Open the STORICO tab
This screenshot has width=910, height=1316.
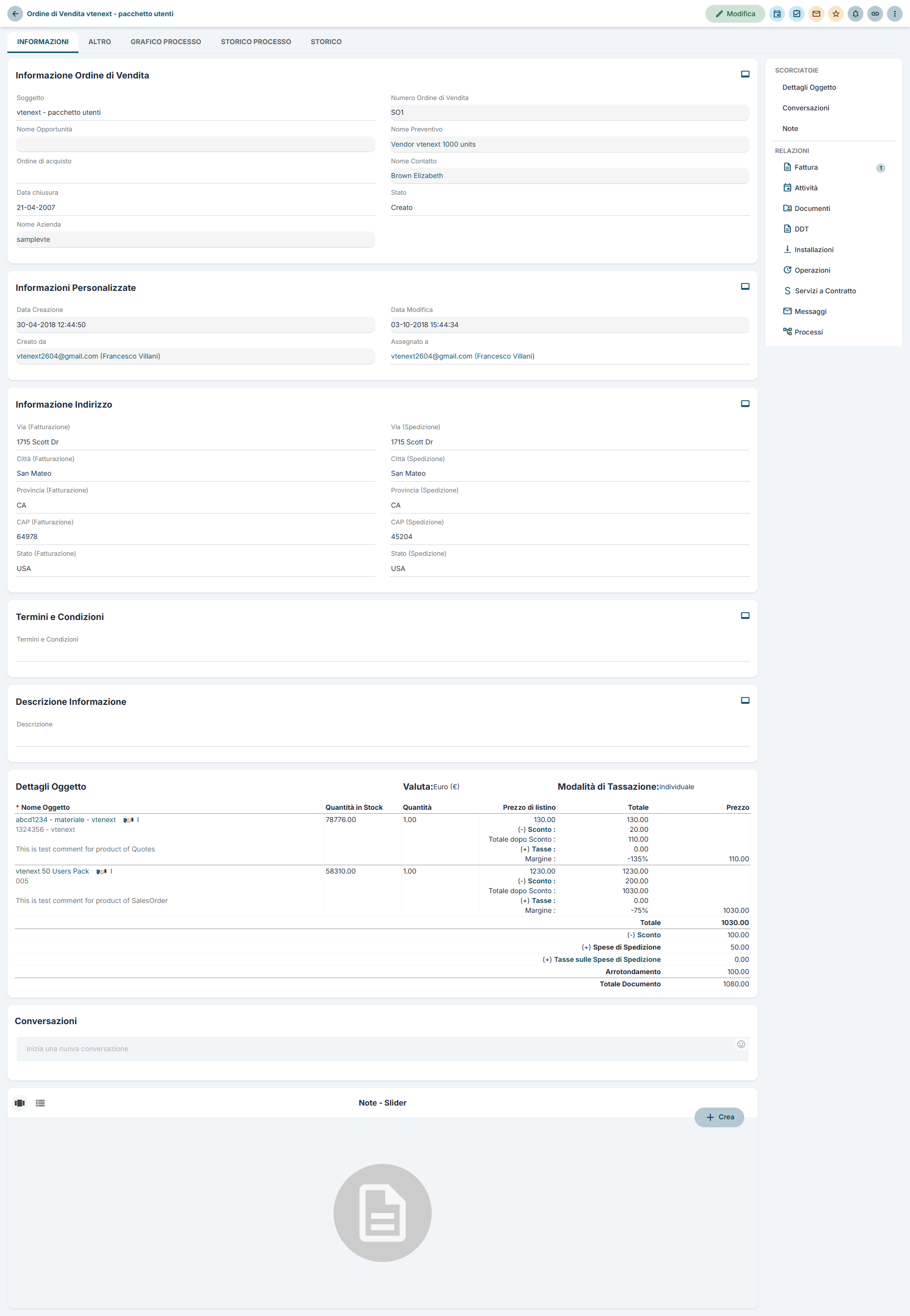[326, 42]
